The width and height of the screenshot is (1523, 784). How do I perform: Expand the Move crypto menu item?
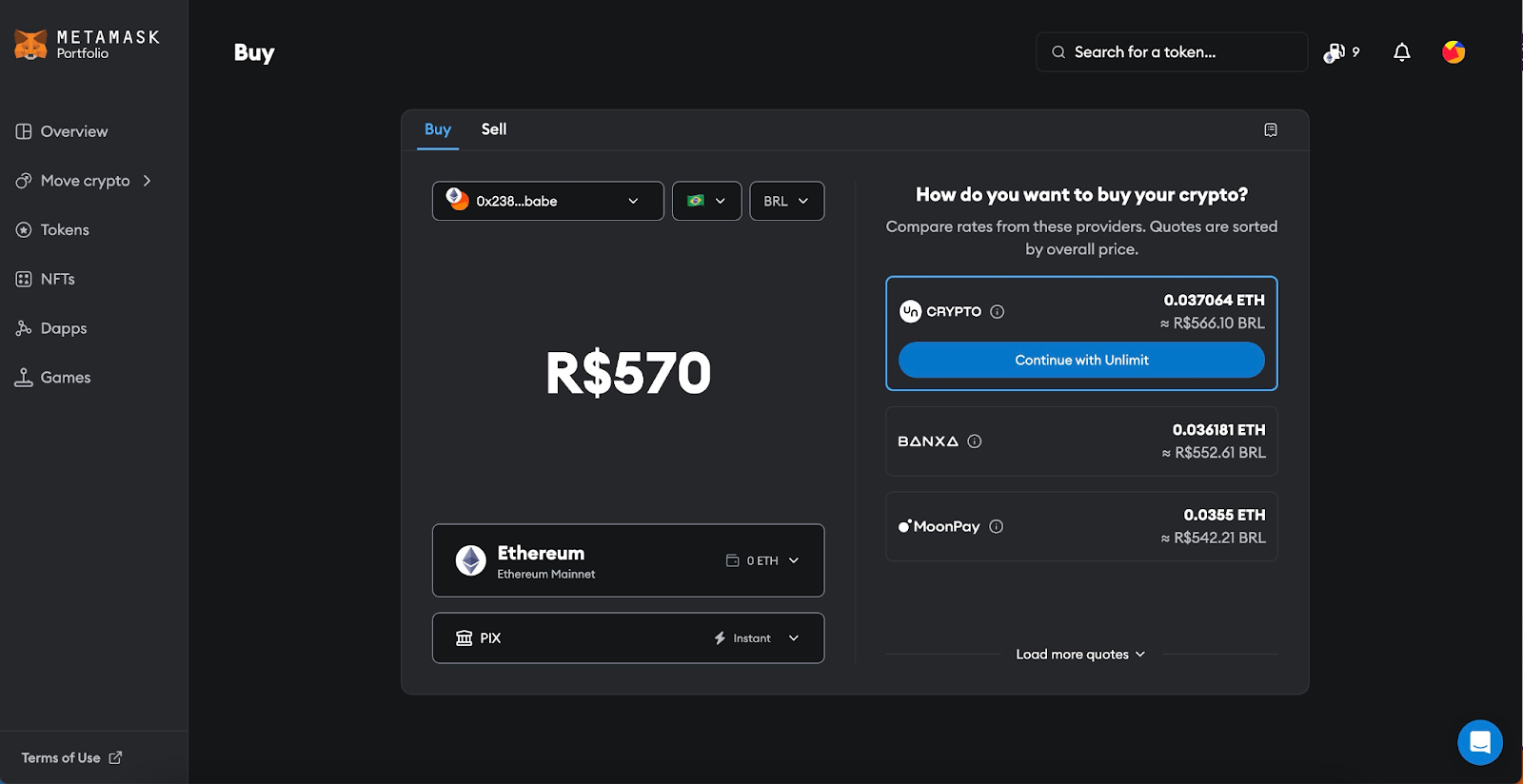coord(86,180)
